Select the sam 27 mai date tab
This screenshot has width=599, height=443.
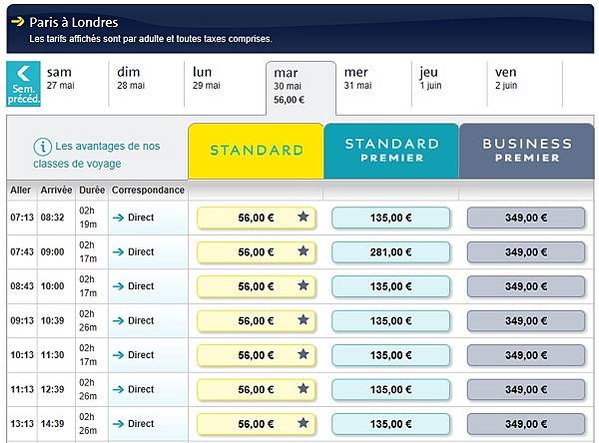(x=74, y=84)
